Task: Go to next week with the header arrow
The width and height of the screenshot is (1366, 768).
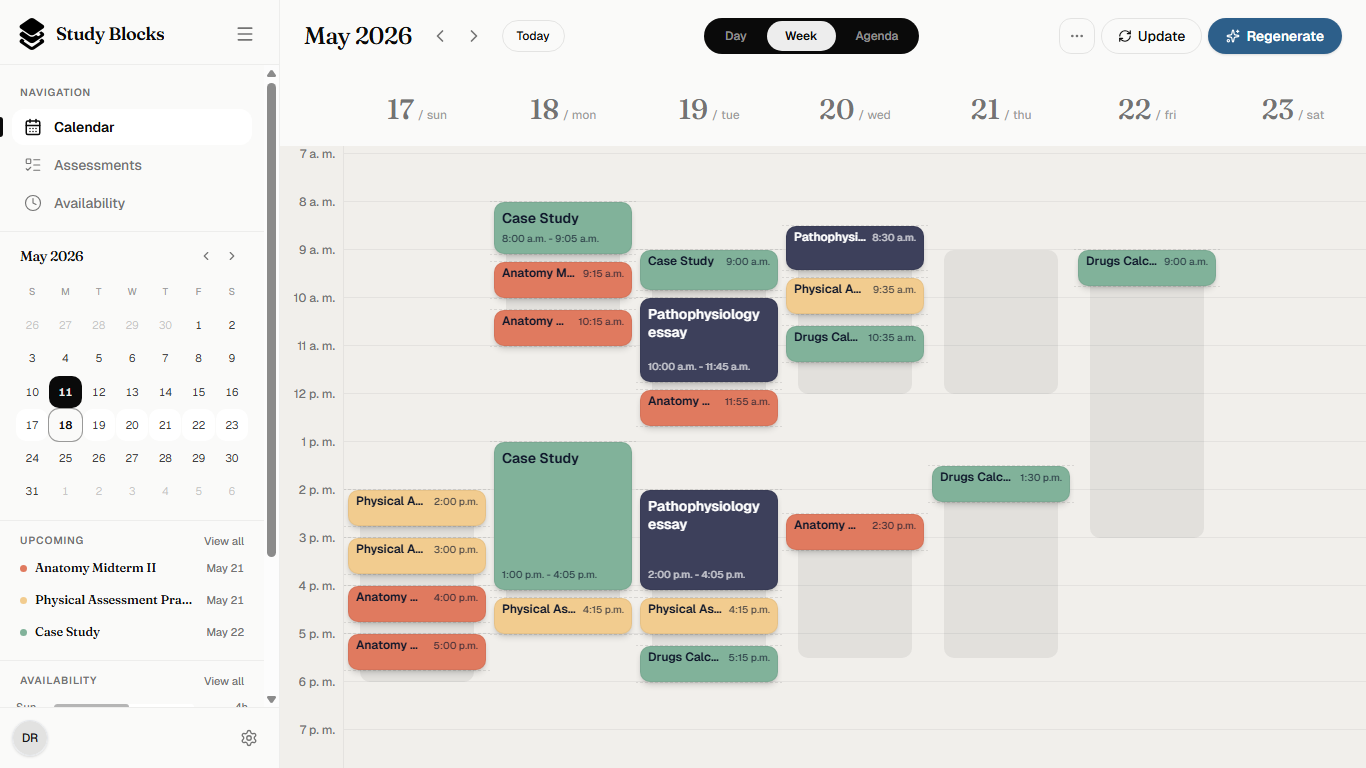Action: [474, 36]
